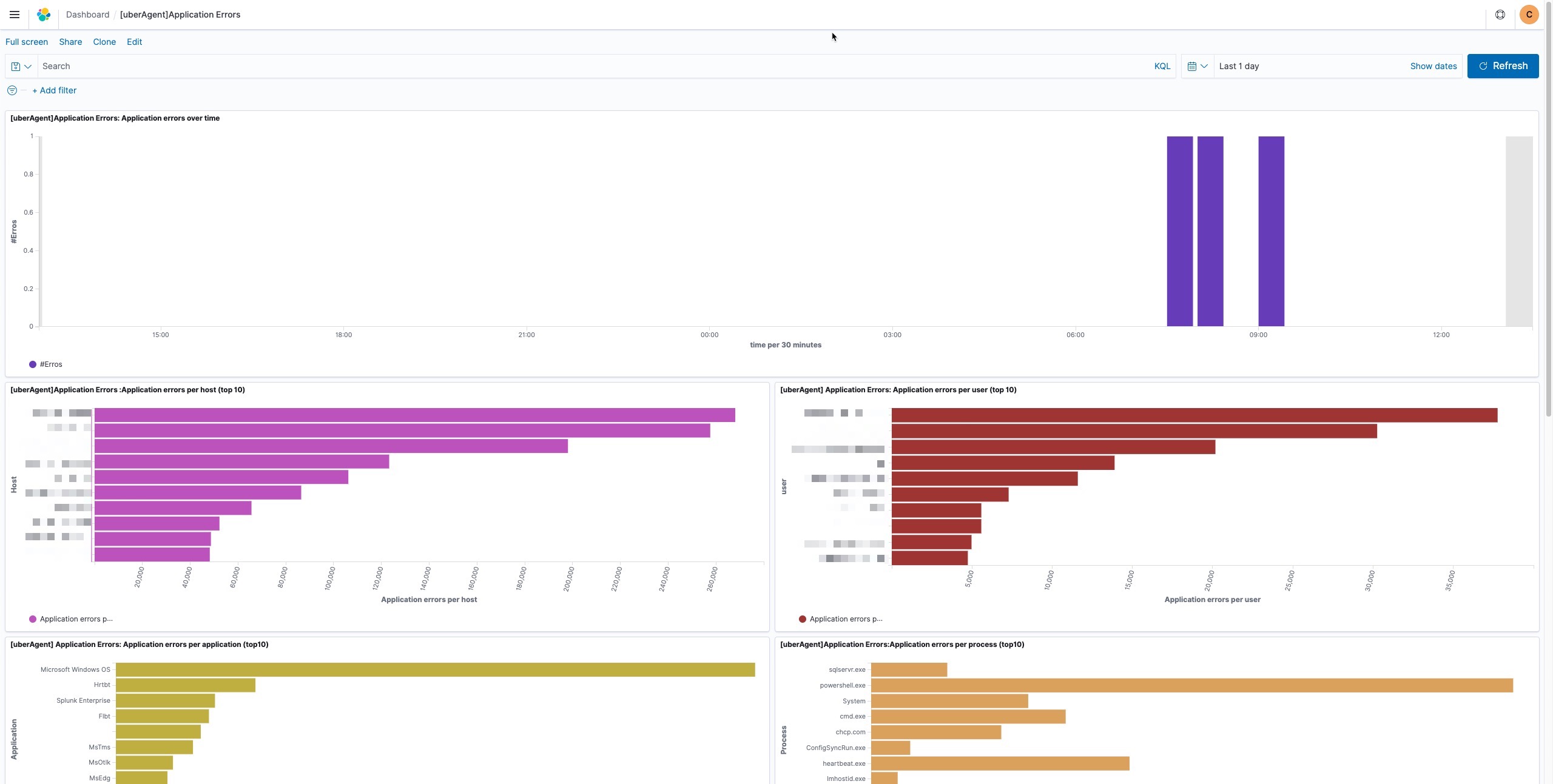Open user avatar C menu
Screen dimensions: 1553x784
pyautogui.click(x=1529, y=15)
